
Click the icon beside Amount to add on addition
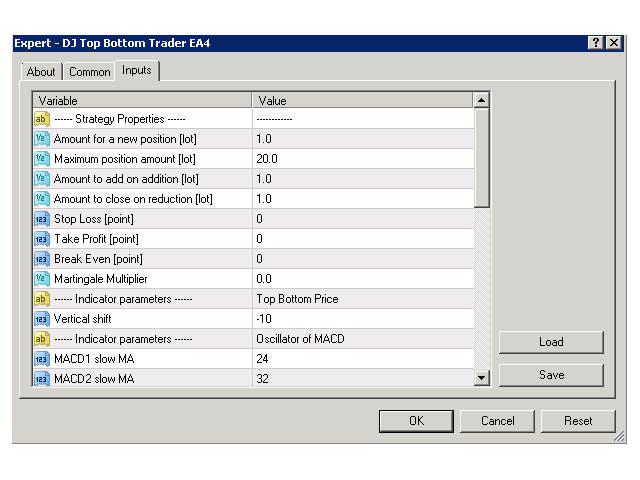(x=42, y=179)
